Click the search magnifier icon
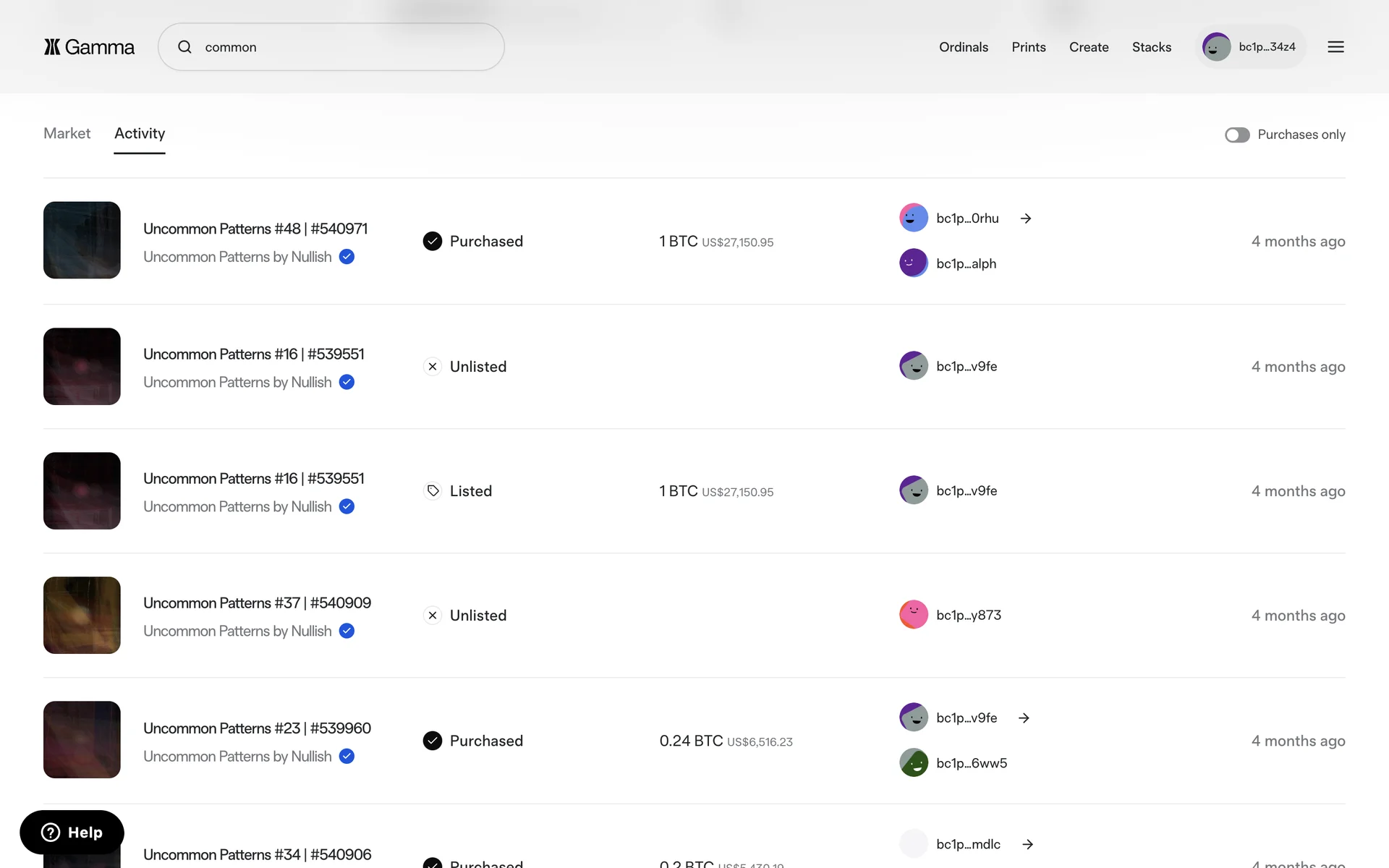The height and width of the screenshot is (868, 1389). (185, 47)
